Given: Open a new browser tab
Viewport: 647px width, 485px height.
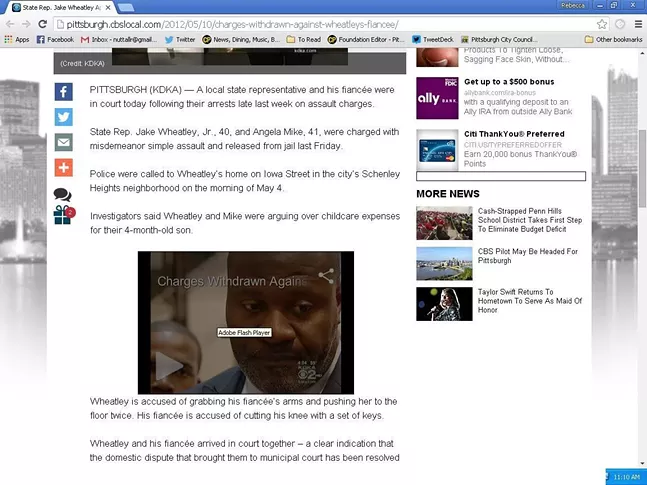Looking at the screenshot, I should [x=126, y=7].
